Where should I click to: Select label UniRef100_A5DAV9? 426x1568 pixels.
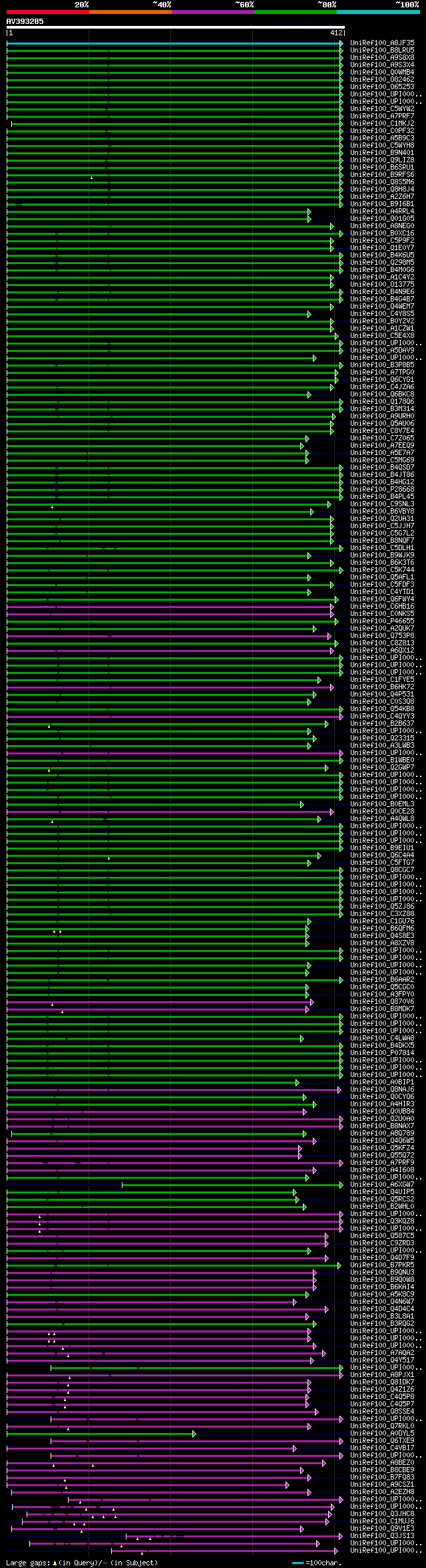pyautogui.click(x=382, y=351)
